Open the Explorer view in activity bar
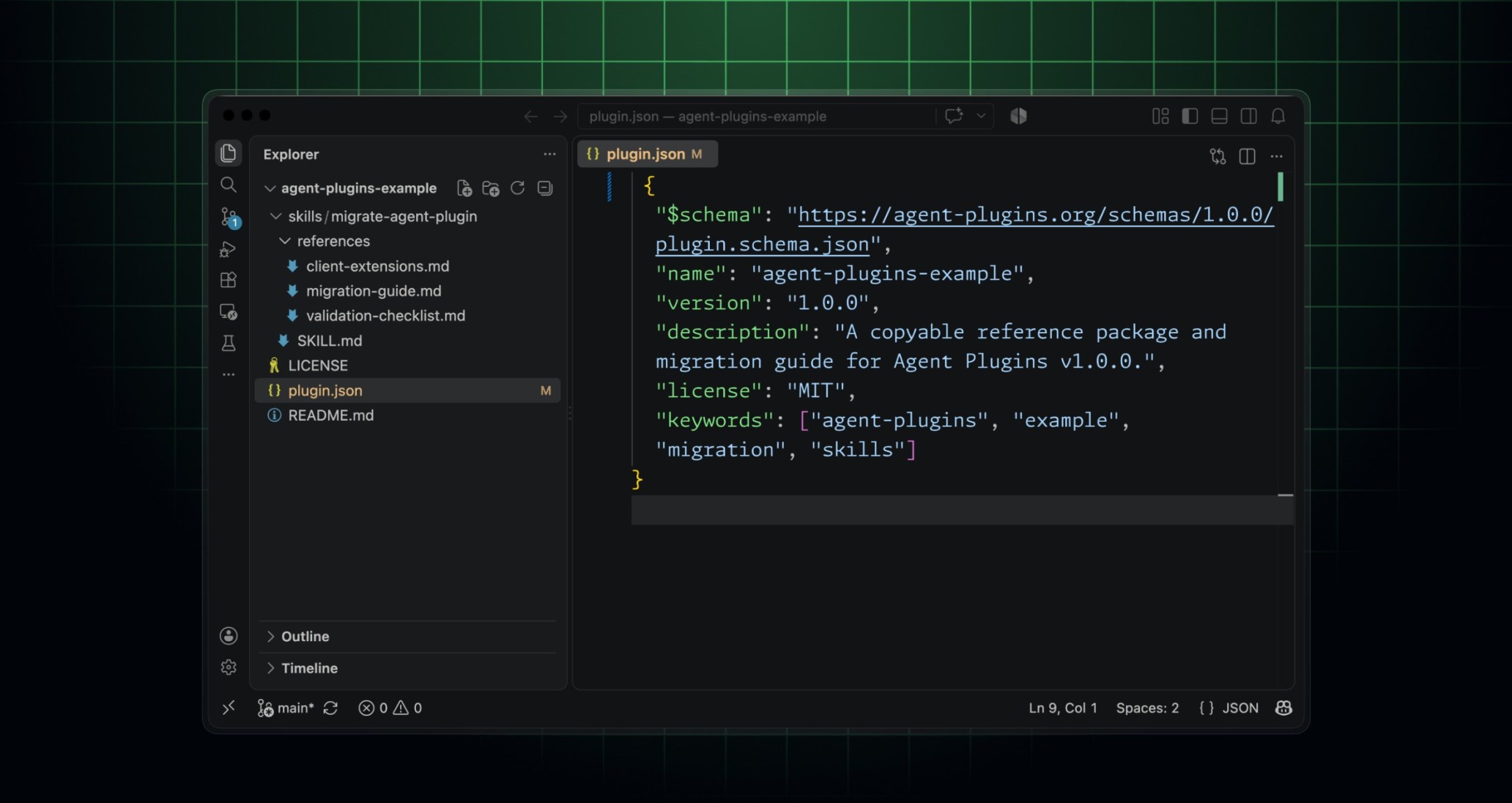 [229, 153]
